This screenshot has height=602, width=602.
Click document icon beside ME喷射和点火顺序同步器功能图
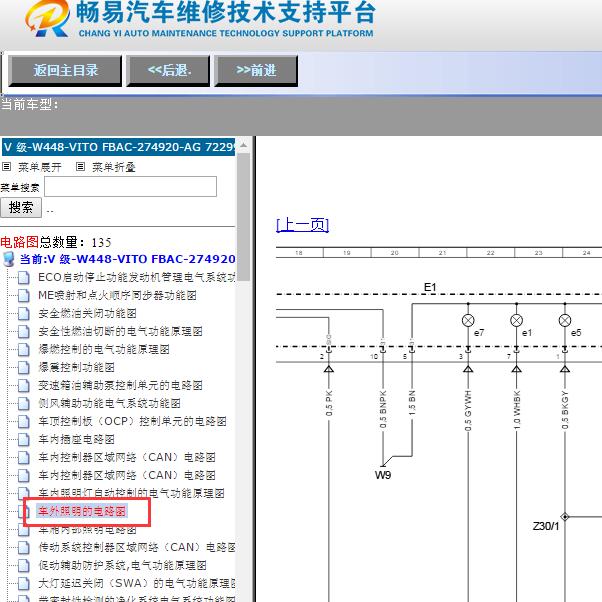coord(23,296)
